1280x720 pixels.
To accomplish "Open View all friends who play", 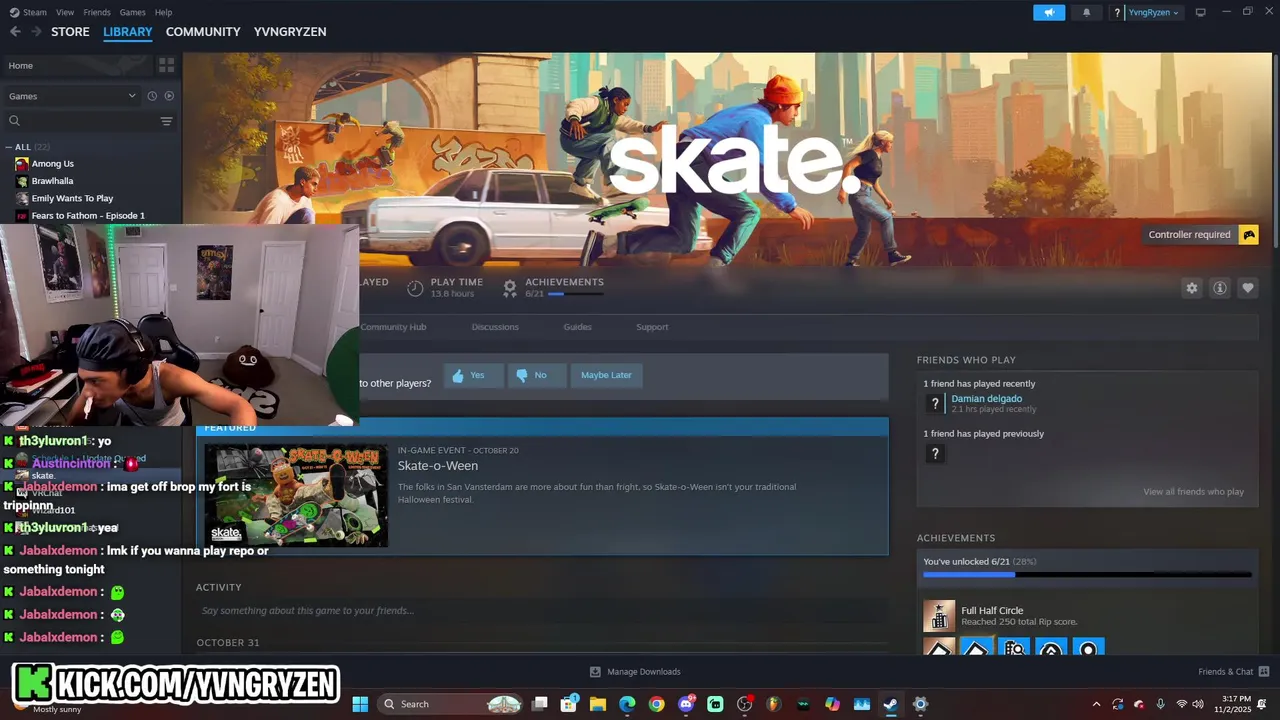I will click(1193, 492).
